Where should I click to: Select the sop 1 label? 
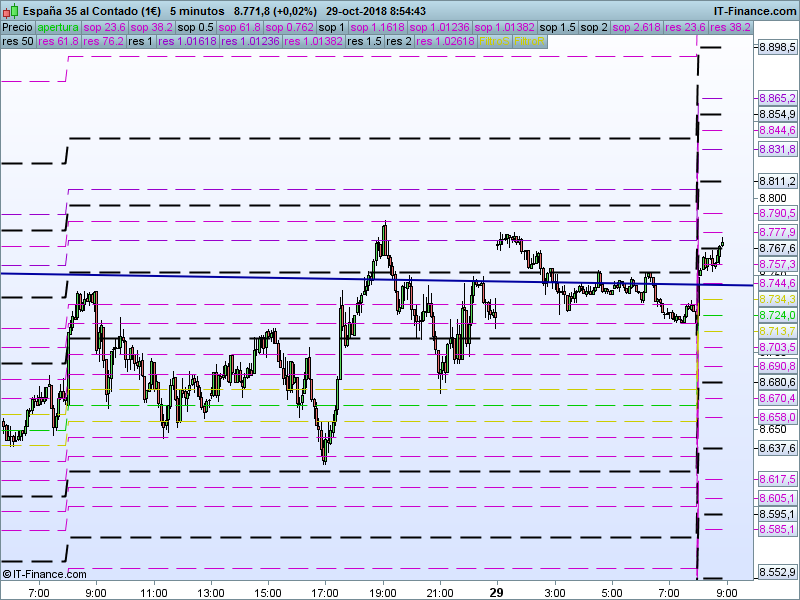[332, 28]
